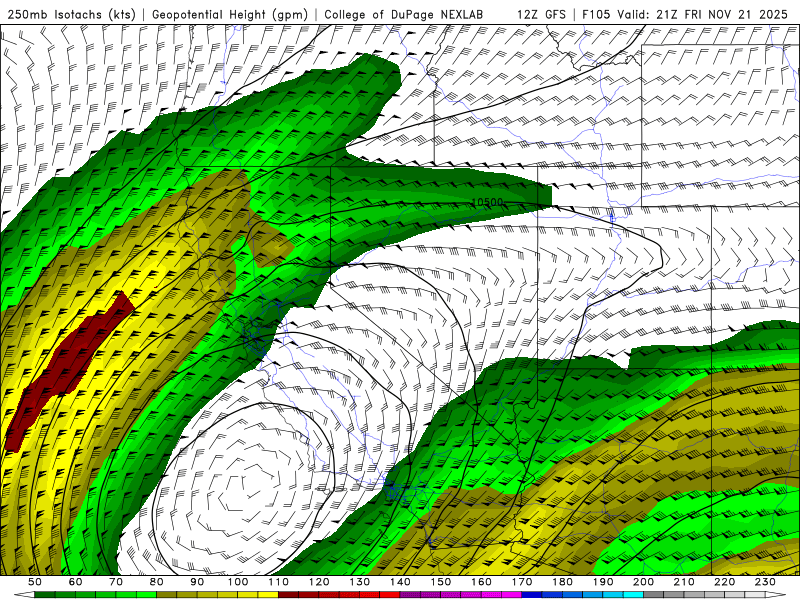Click the darkest green swatch below the 50 label
The height and width of the screenshot is (600, 800).
45,595
